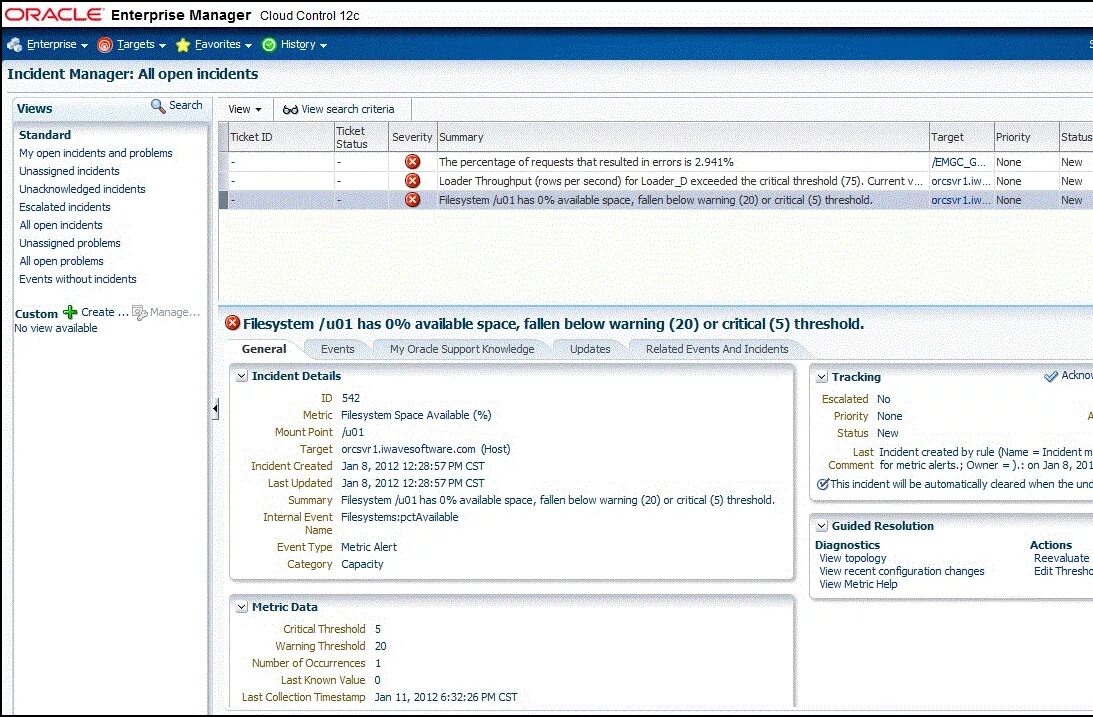Click the row handle of selected Filesystem row
Screen dimensions: 1093x717
click(224, 200)
